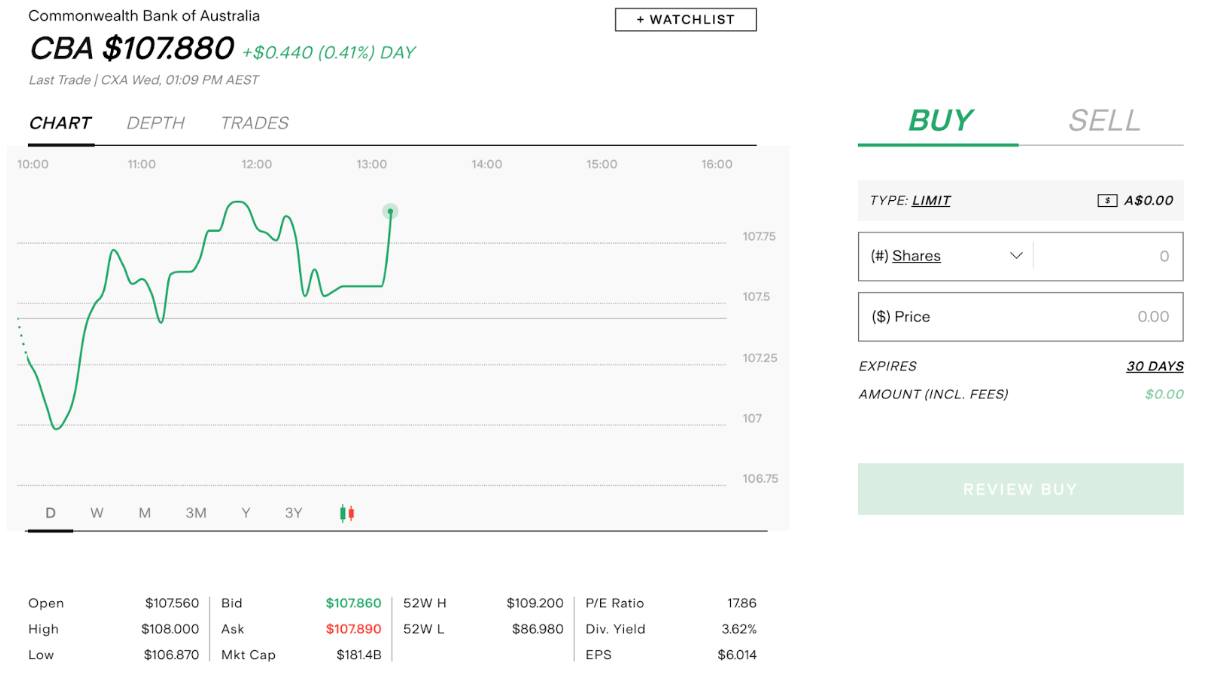Click the Ask price $107.890
Image resolution: width=1230 pixels, height=694 pixels.
(353, 629)
